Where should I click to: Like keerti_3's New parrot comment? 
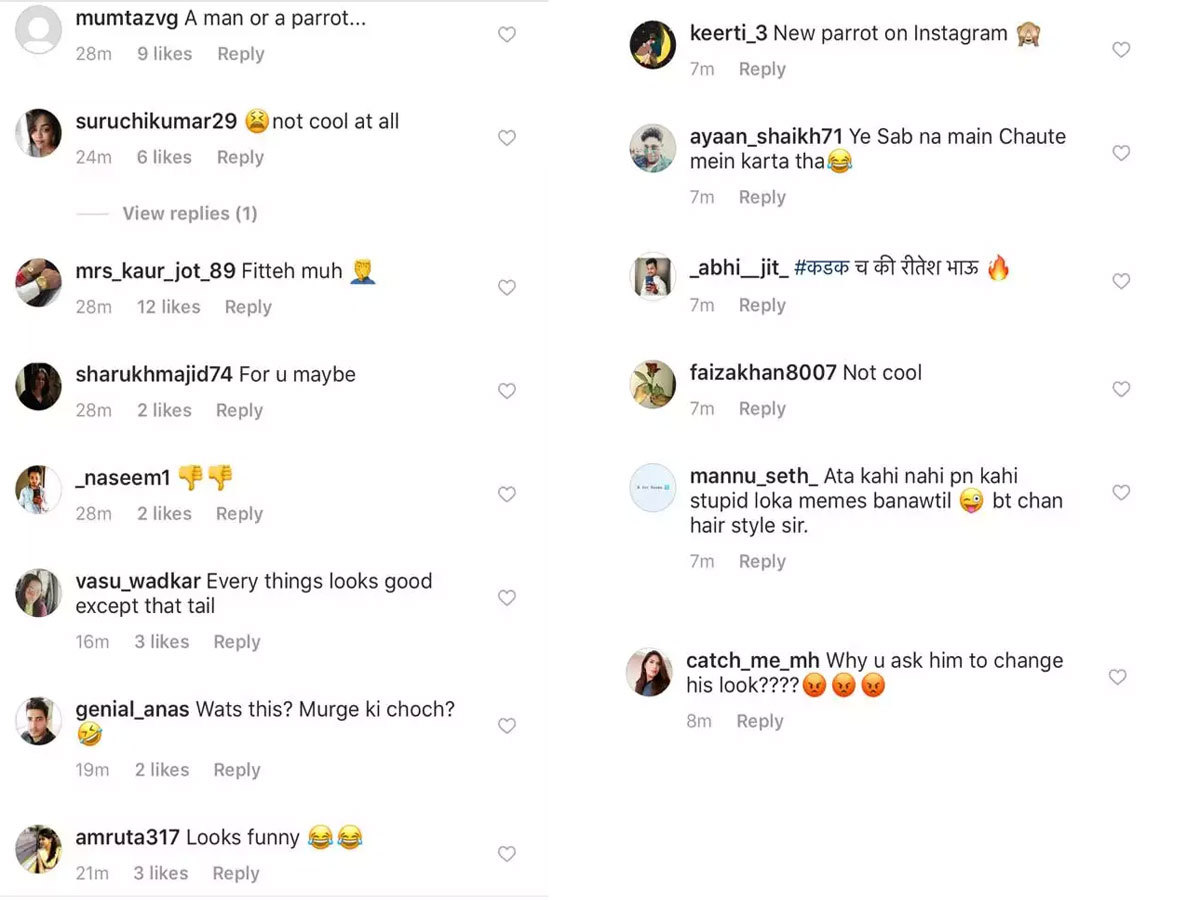[1121, 49]
